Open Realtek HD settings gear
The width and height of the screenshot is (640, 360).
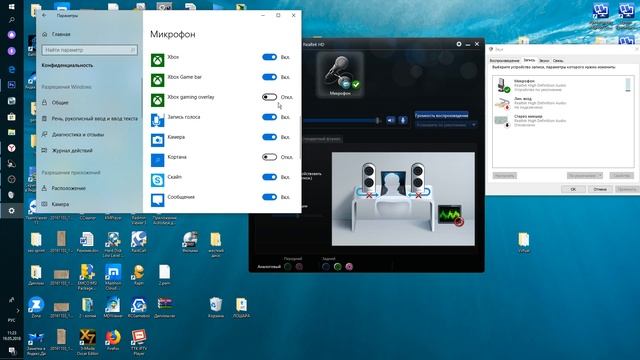[459, 44]
